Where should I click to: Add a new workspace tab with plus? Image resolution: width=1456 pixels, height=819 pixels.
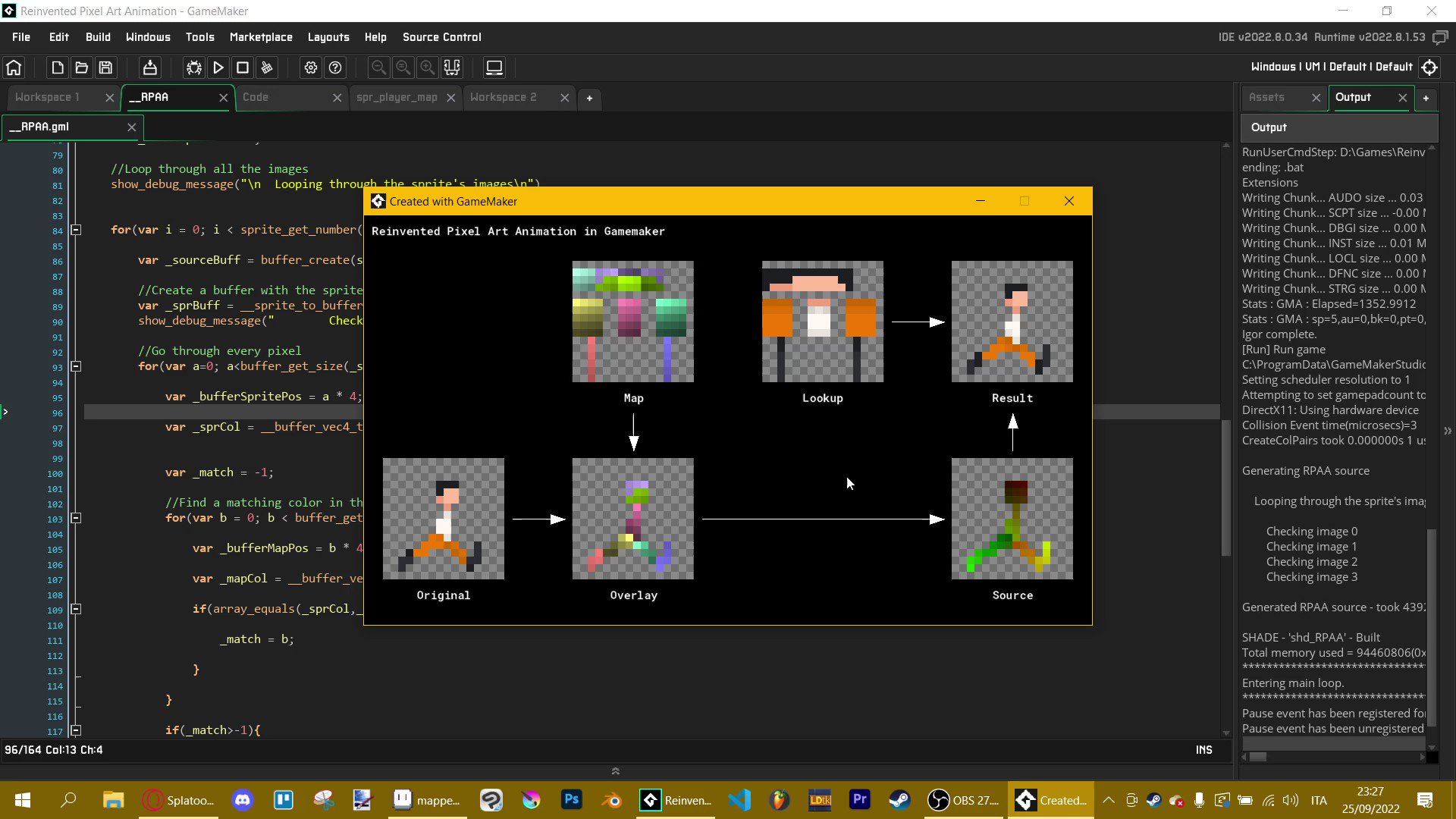click(x=589, y=98)
